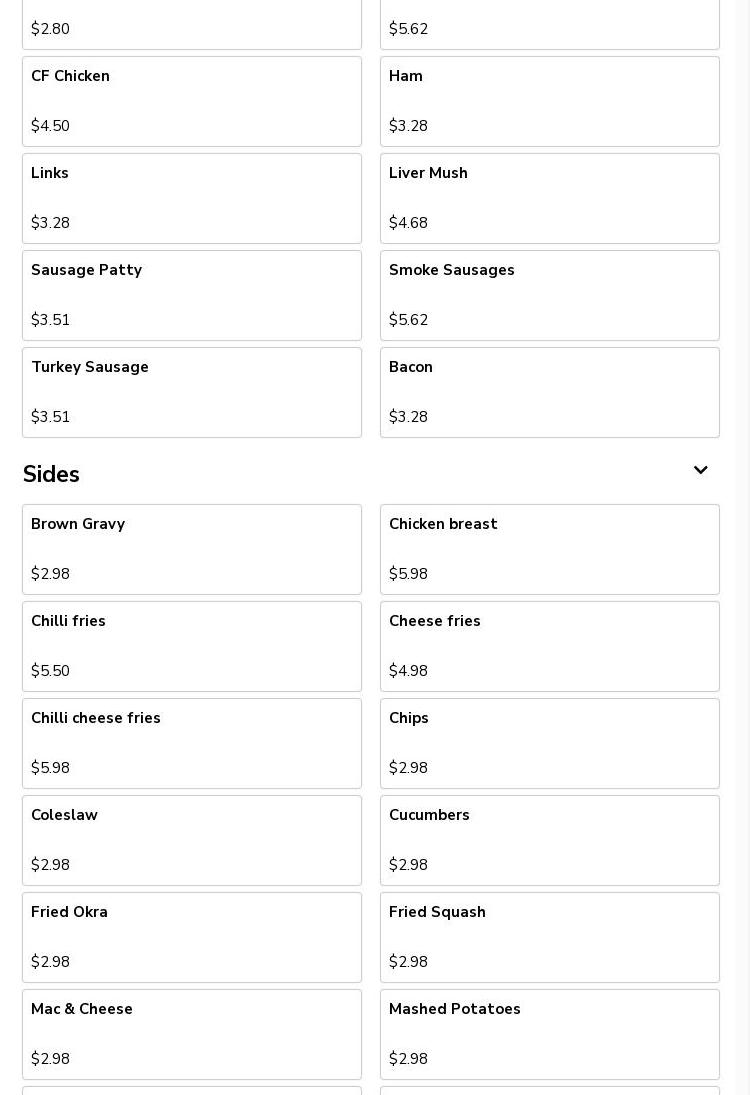Add Coleslaw side to order
Screen dimensions: 750x1095
[192, 840]
